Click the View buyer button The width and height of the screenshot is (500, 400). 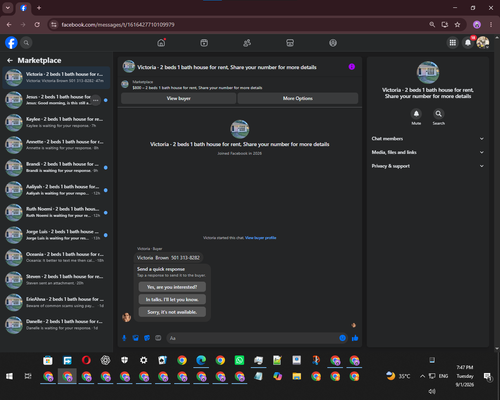click(179, 98)
